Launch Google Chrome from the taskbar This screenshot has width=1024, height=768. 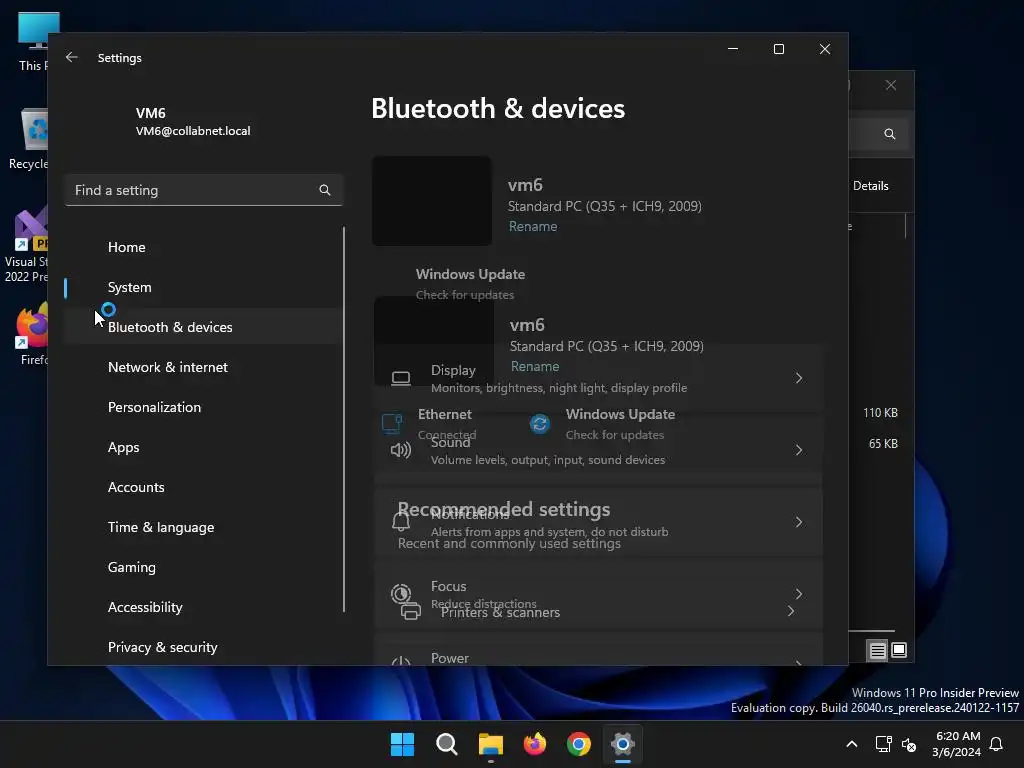(x=579, y=744)
